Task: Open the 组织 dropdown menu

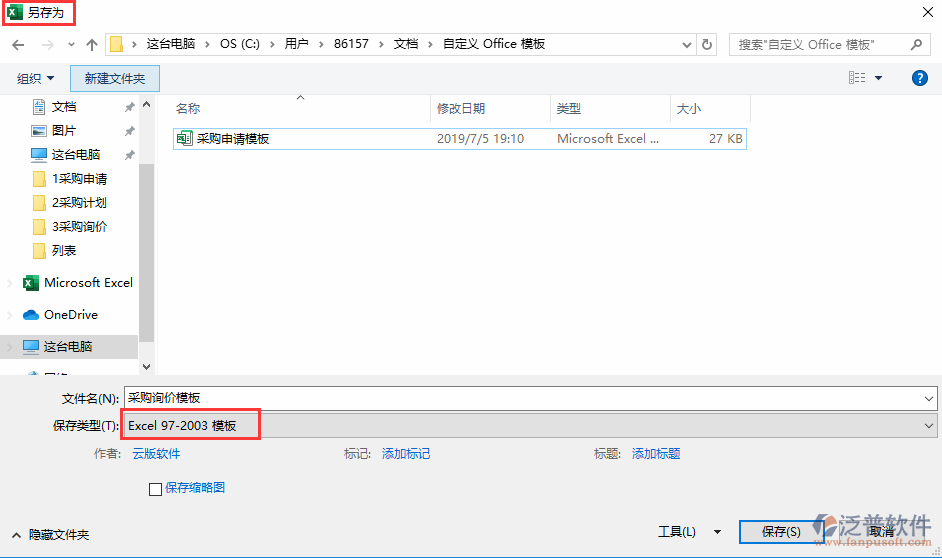Action: [x=35, y=78]
